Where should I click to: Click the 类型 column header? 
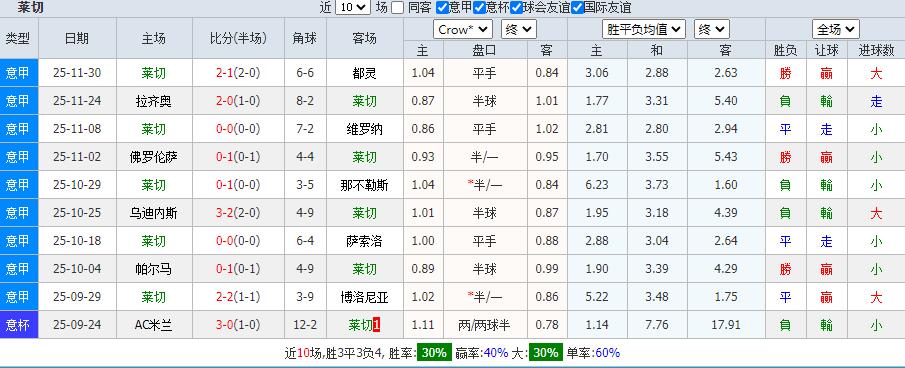[19, 38]
